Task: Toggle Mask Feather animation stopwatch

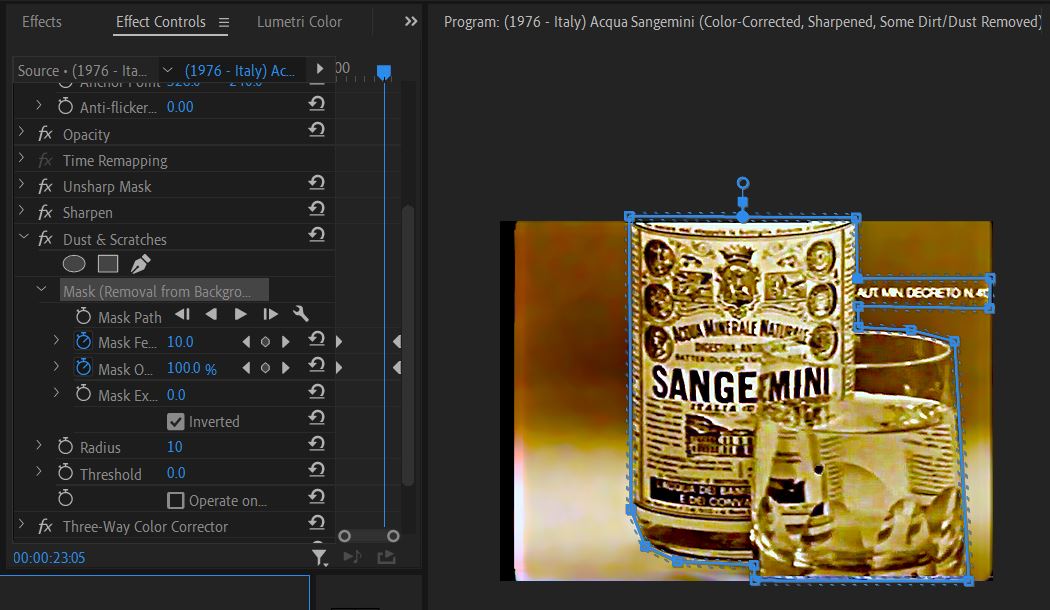Action: pos(83,341)
